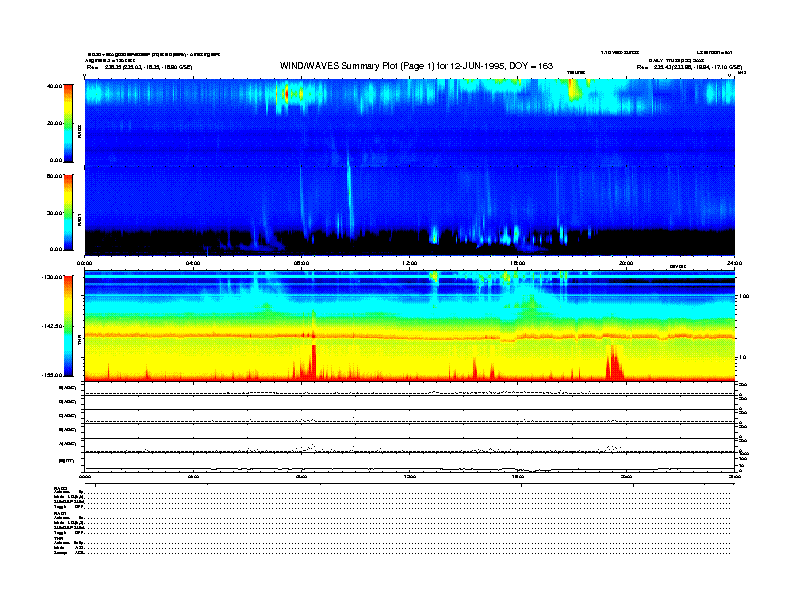
Task: Click 12:00 on the RAD1 time axis
Action: pos(409,263)
